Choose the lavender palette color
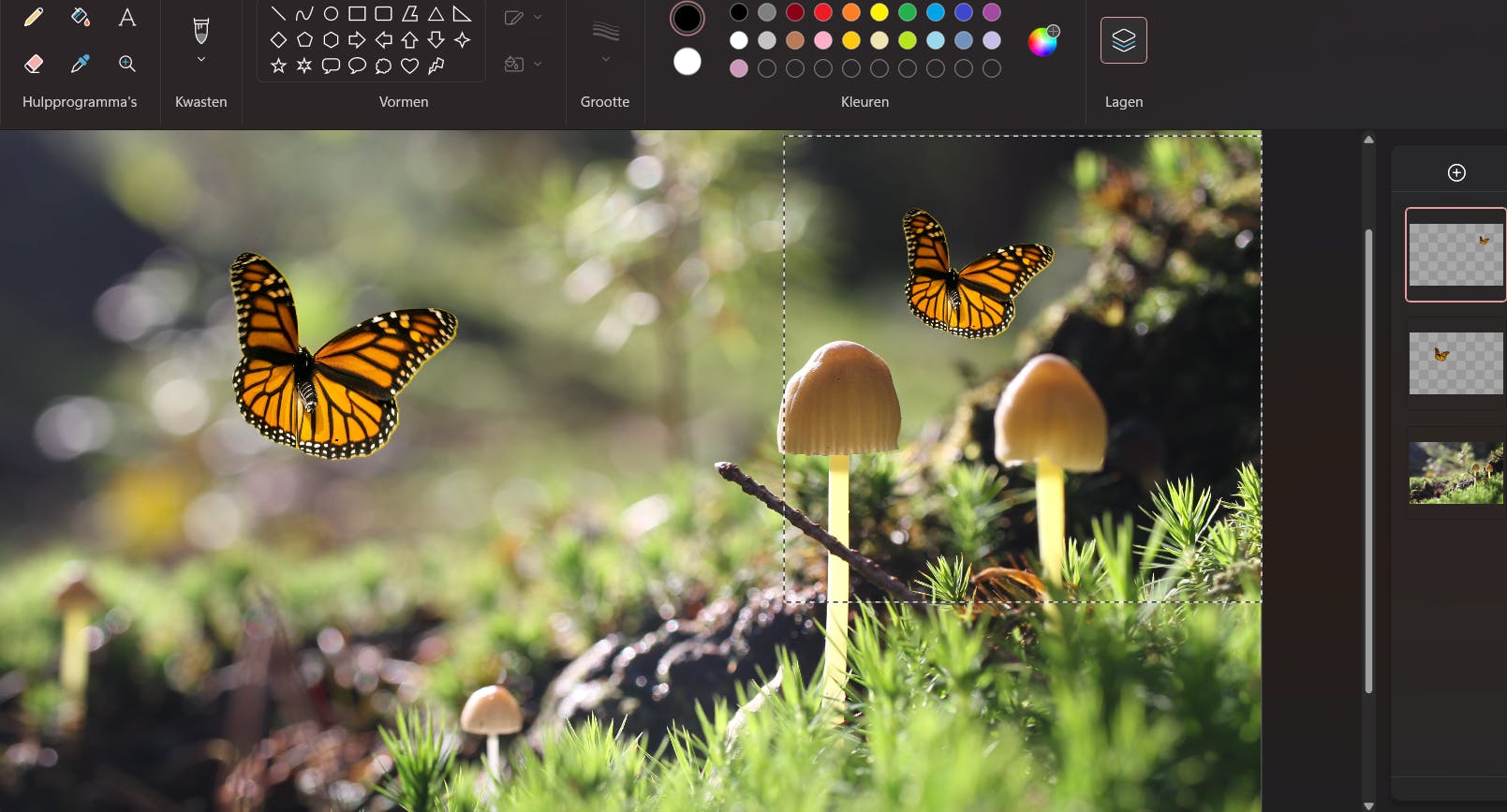Viewport: 1507px width, 812px height. pos(992,40)
